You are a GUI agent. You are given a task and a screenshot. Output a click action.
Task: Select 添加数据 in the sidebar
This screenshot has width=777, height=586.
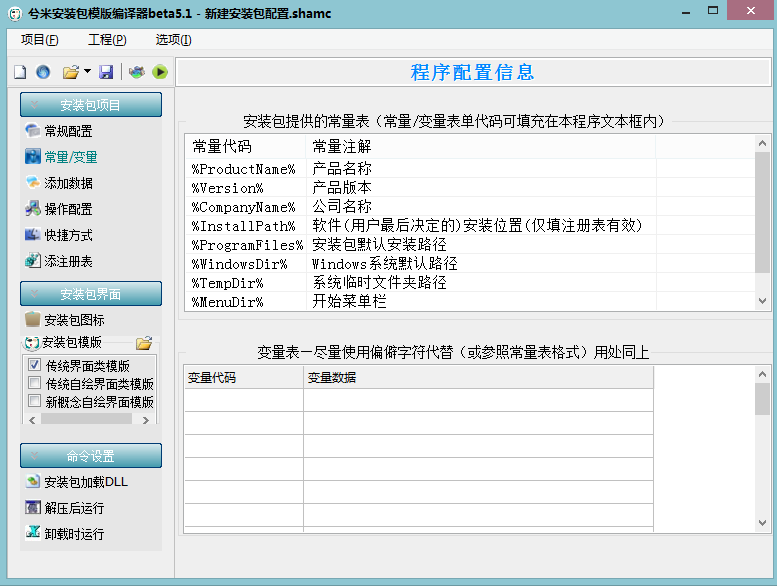(x=68, y=183)
